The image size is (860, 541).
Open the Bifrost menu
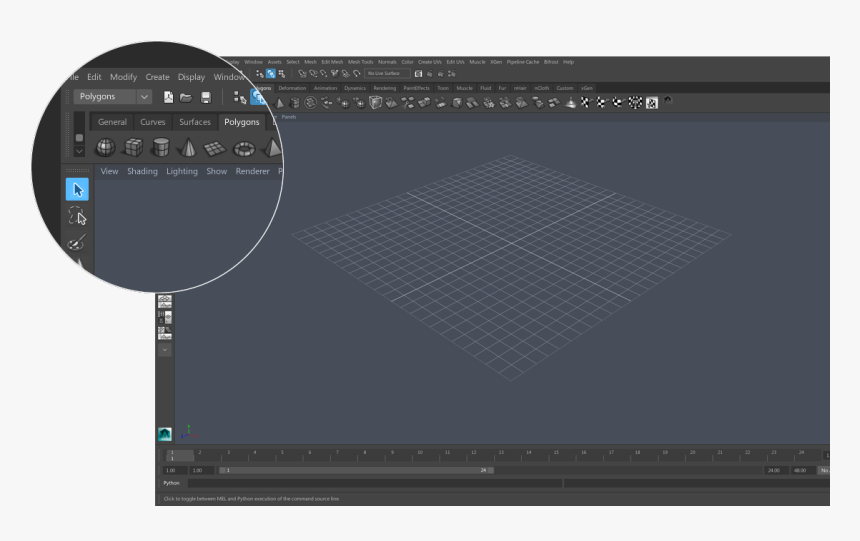551,62
